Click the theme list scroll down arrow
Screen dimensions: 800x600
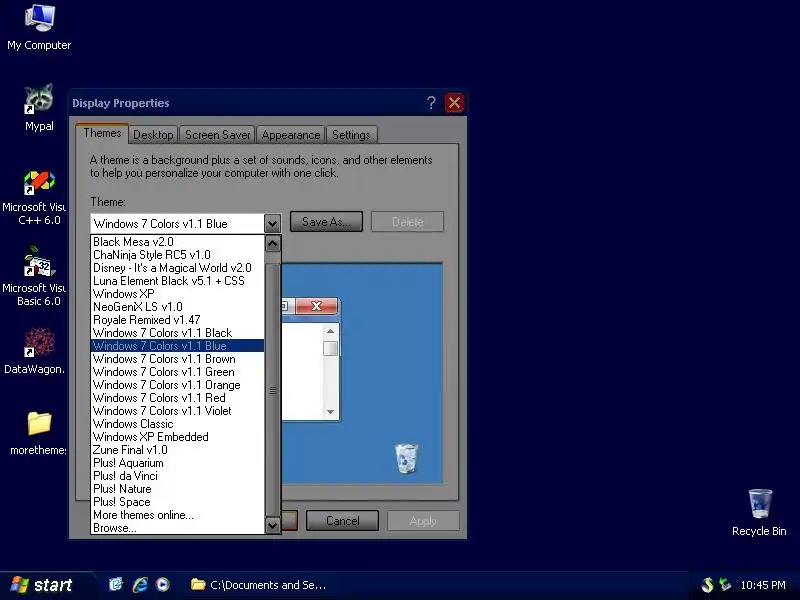272,525
